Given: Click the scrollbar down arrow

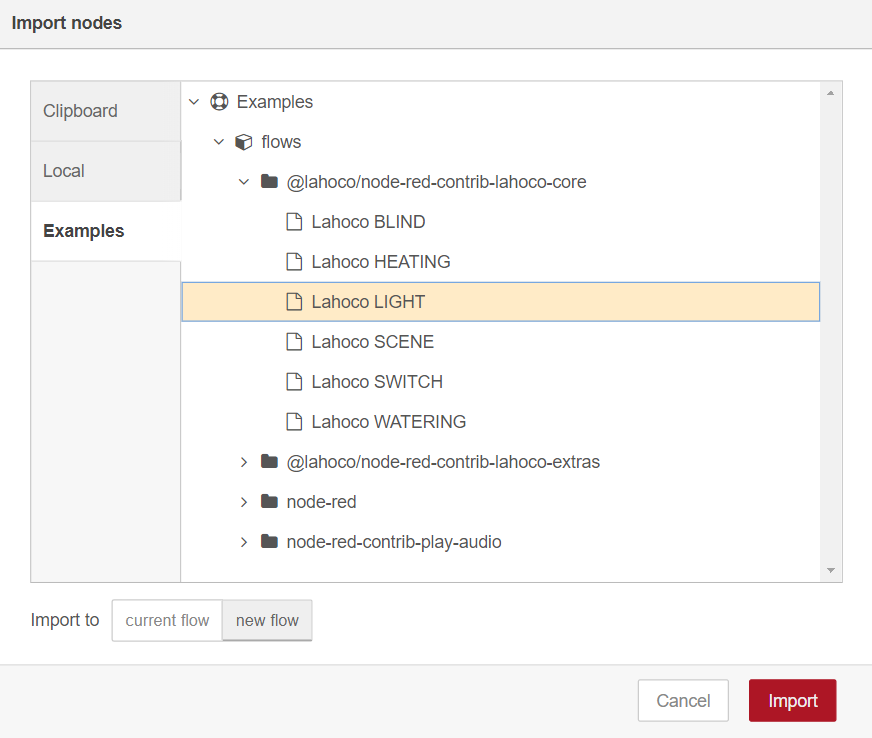Looking at the screenshot, I should point(830,570).
